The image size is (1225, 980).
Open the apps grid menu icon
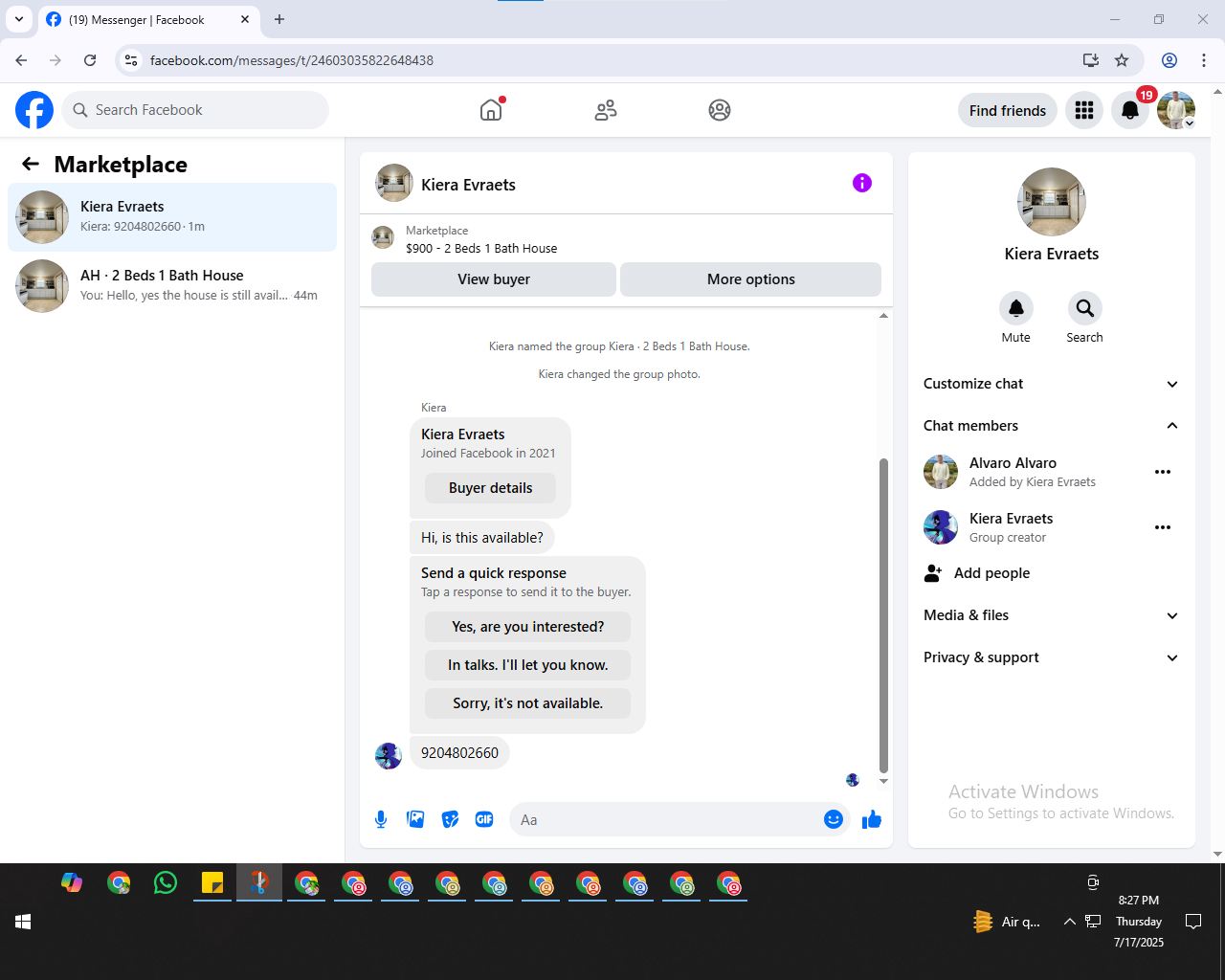tap(1084, 110)
